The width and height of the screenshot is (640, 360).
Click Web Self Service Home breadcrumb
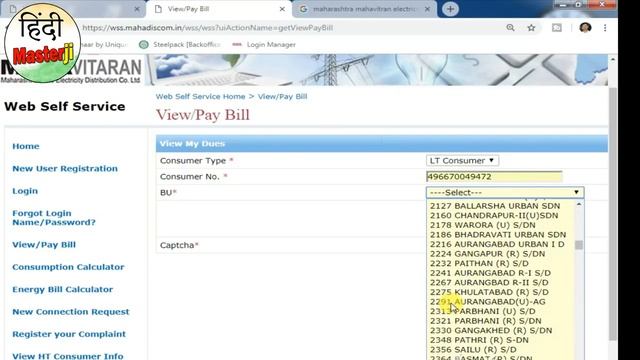click(200, 97)
